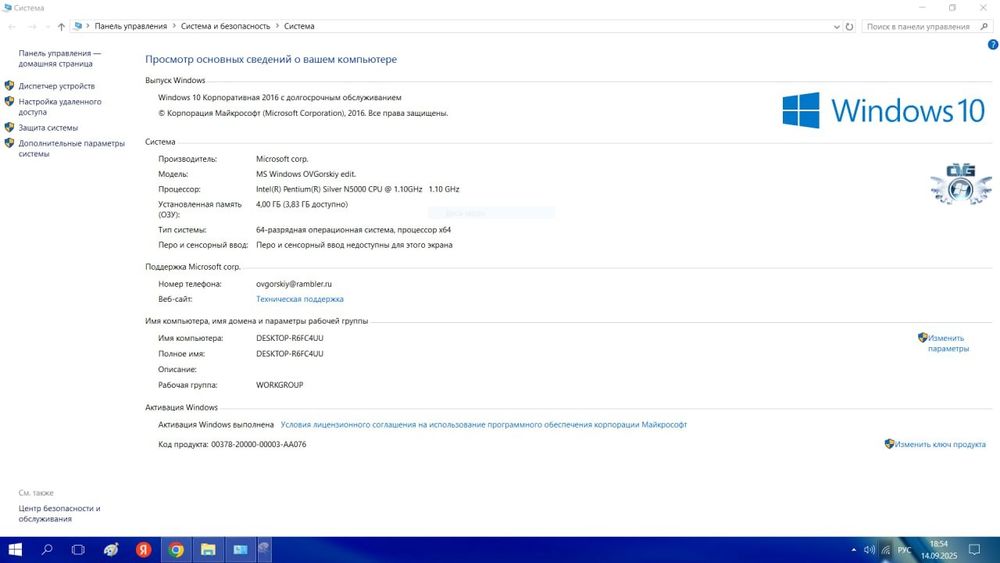The width and height of the screenshot is (1000, 563).
Task: Click the computer name DESKTOP-R6FC4UU next to Имя компьютера
Action: click(x=290, y=338)
